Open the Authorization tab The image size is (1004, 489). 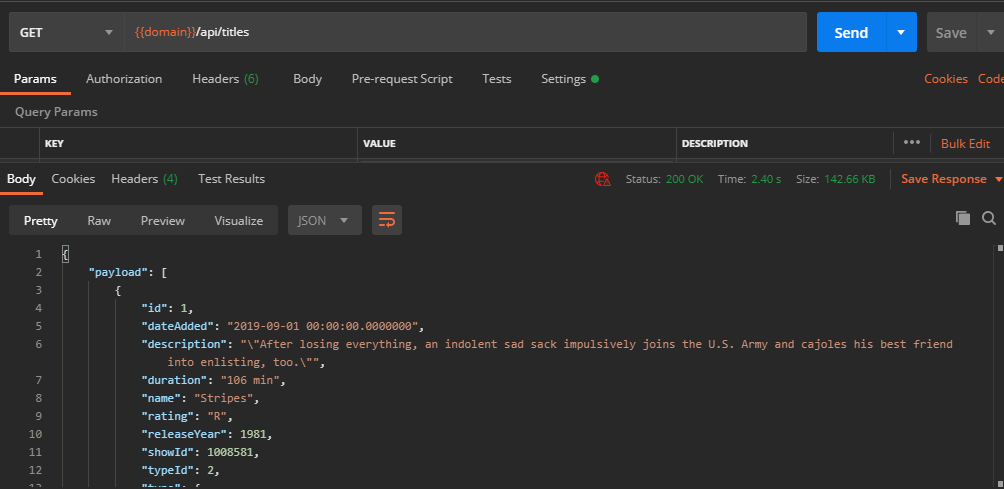point(124,79)
